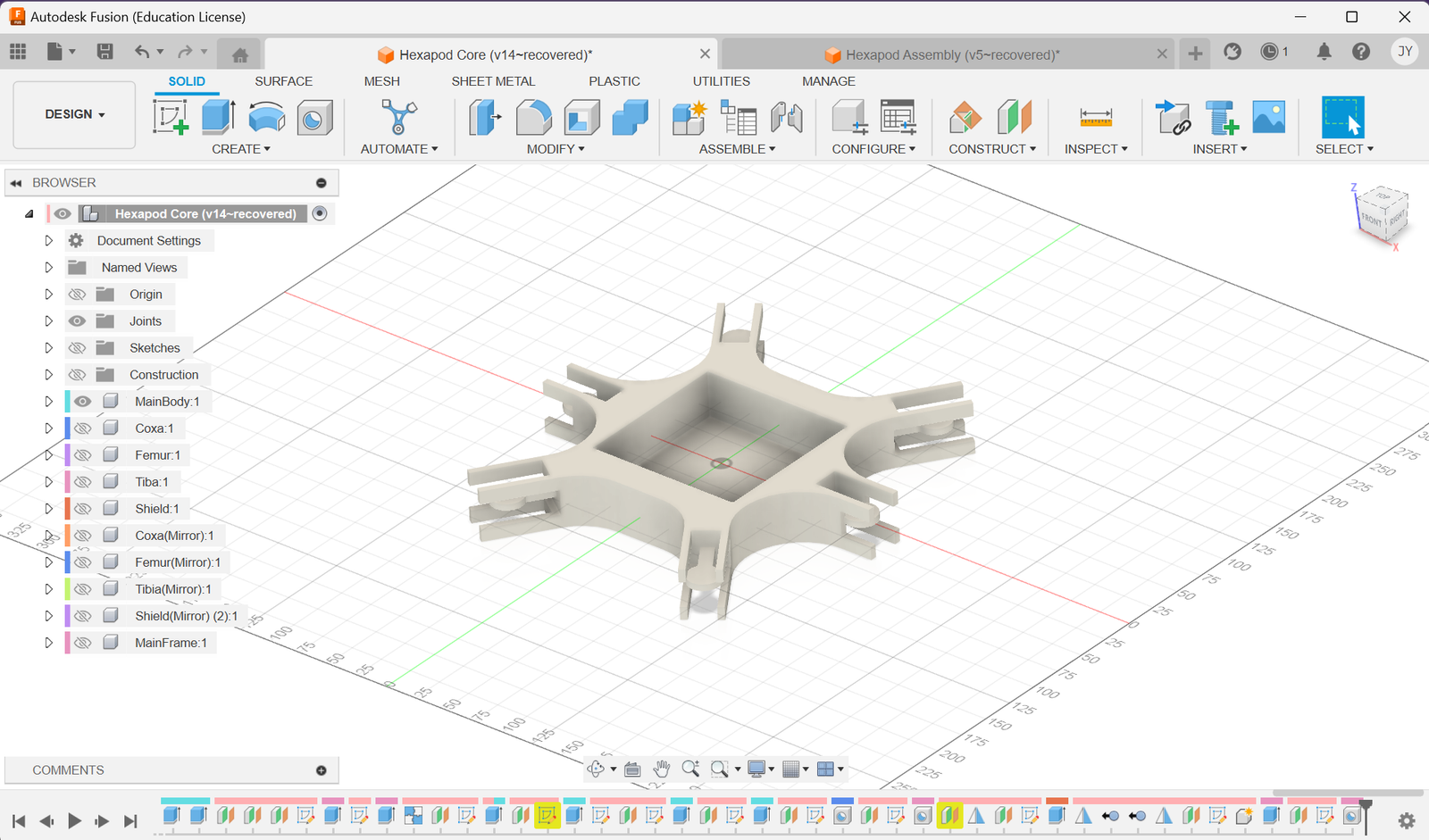The image size is (1429, 840).
Task: Launch the Automate tool
Action: point(398,119)
